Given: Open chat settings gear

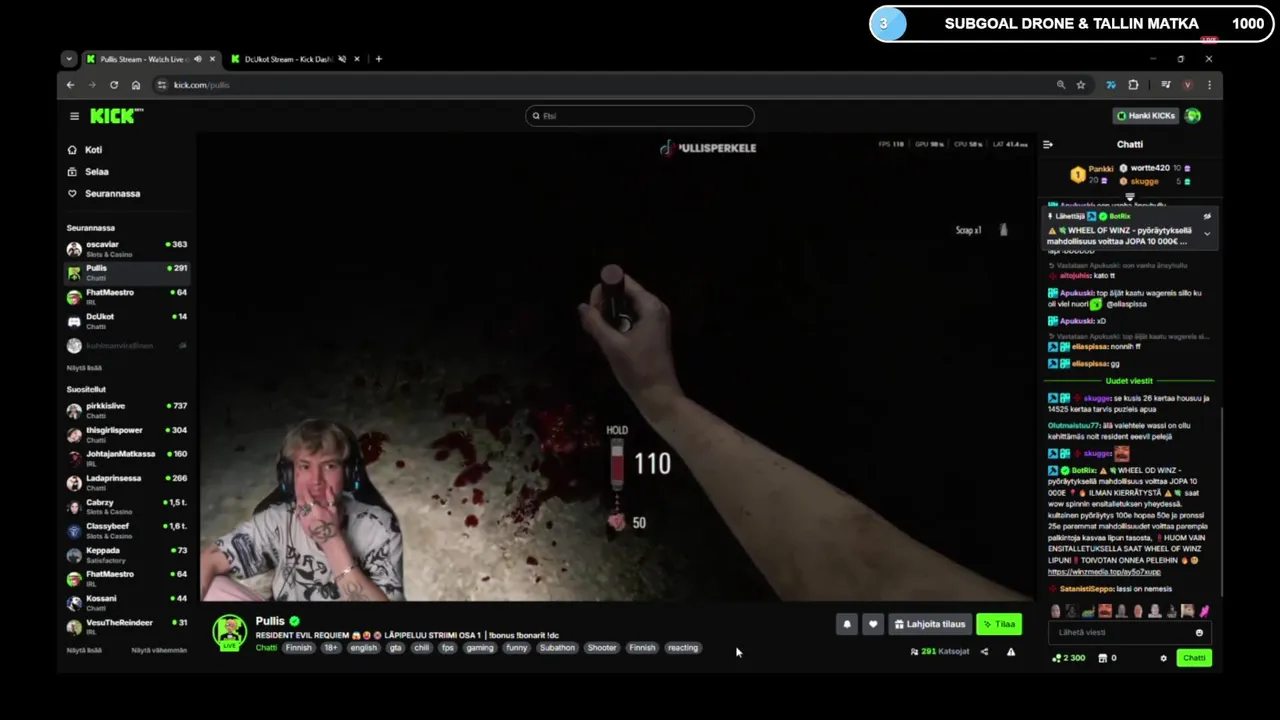Looking at the screenshot, I should tap(1163, 658).
